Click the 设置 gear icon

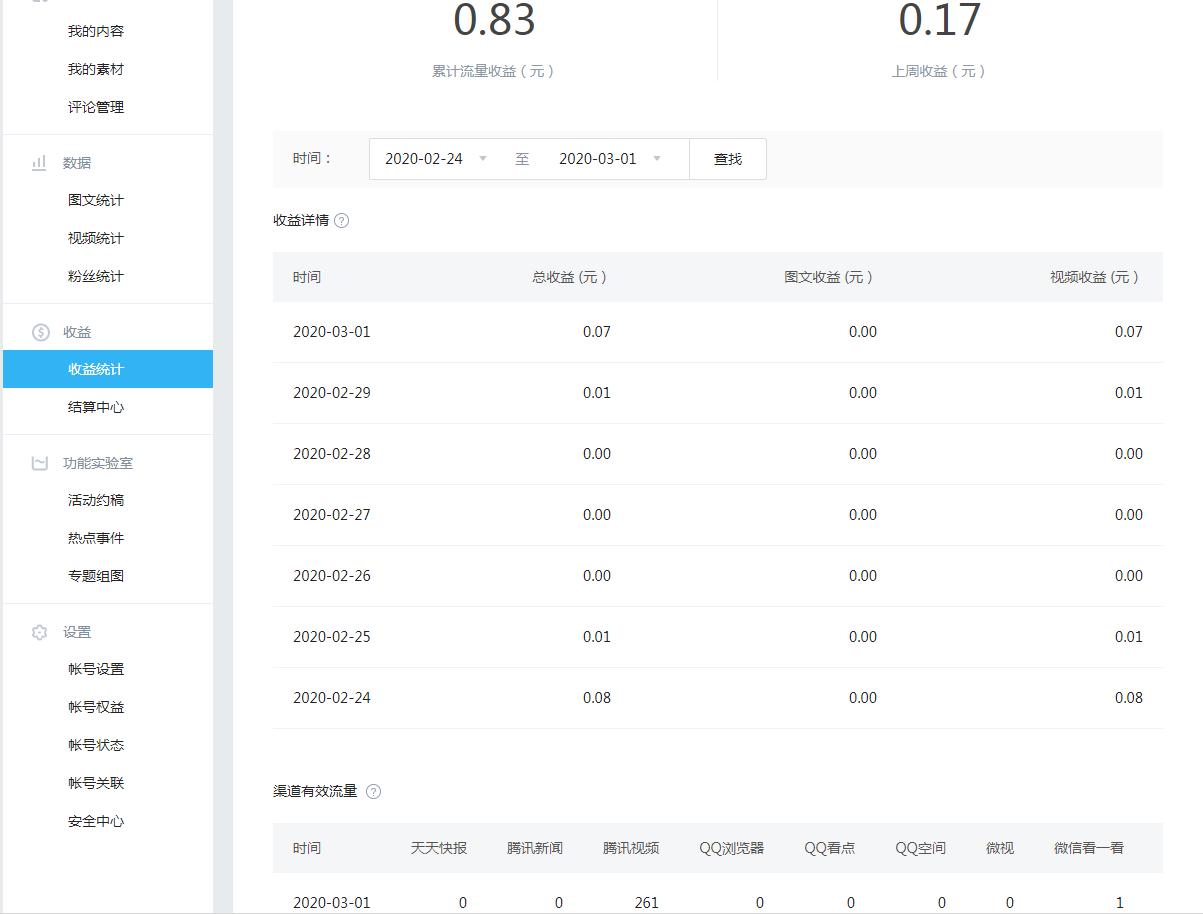pyautogui.click(x=40, y=632)
